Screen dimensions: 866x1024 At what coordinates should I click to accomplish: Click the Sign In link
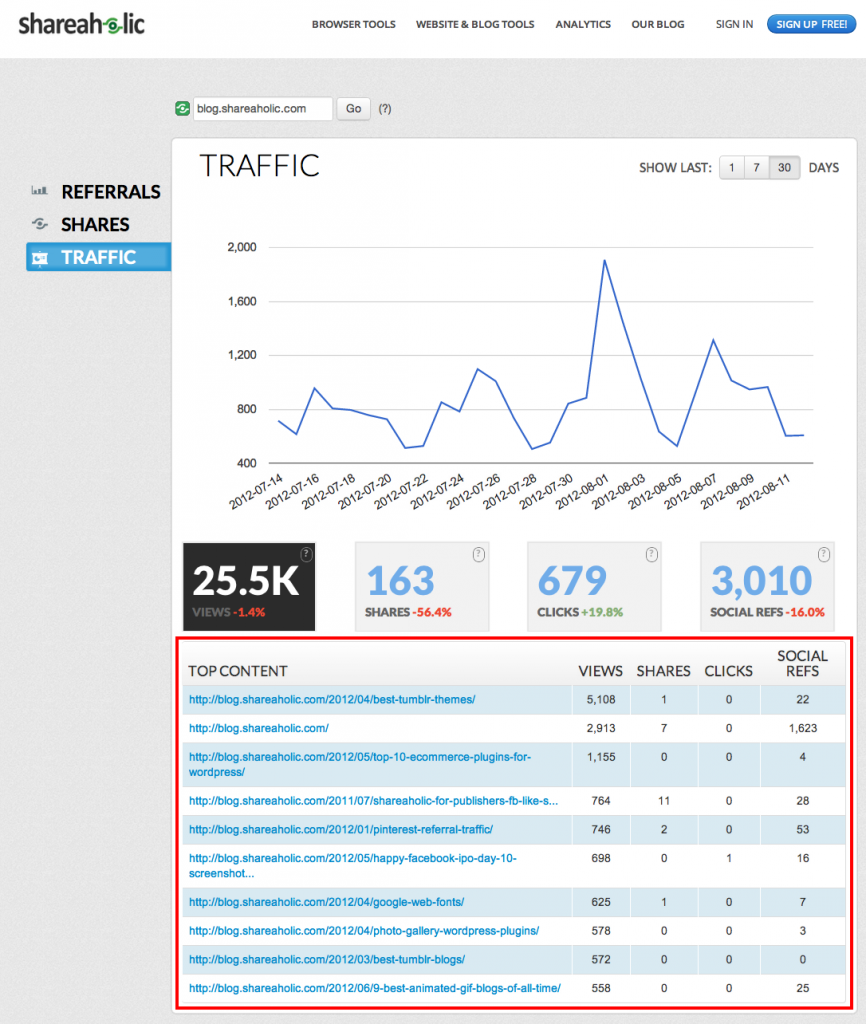coord(734,24)
